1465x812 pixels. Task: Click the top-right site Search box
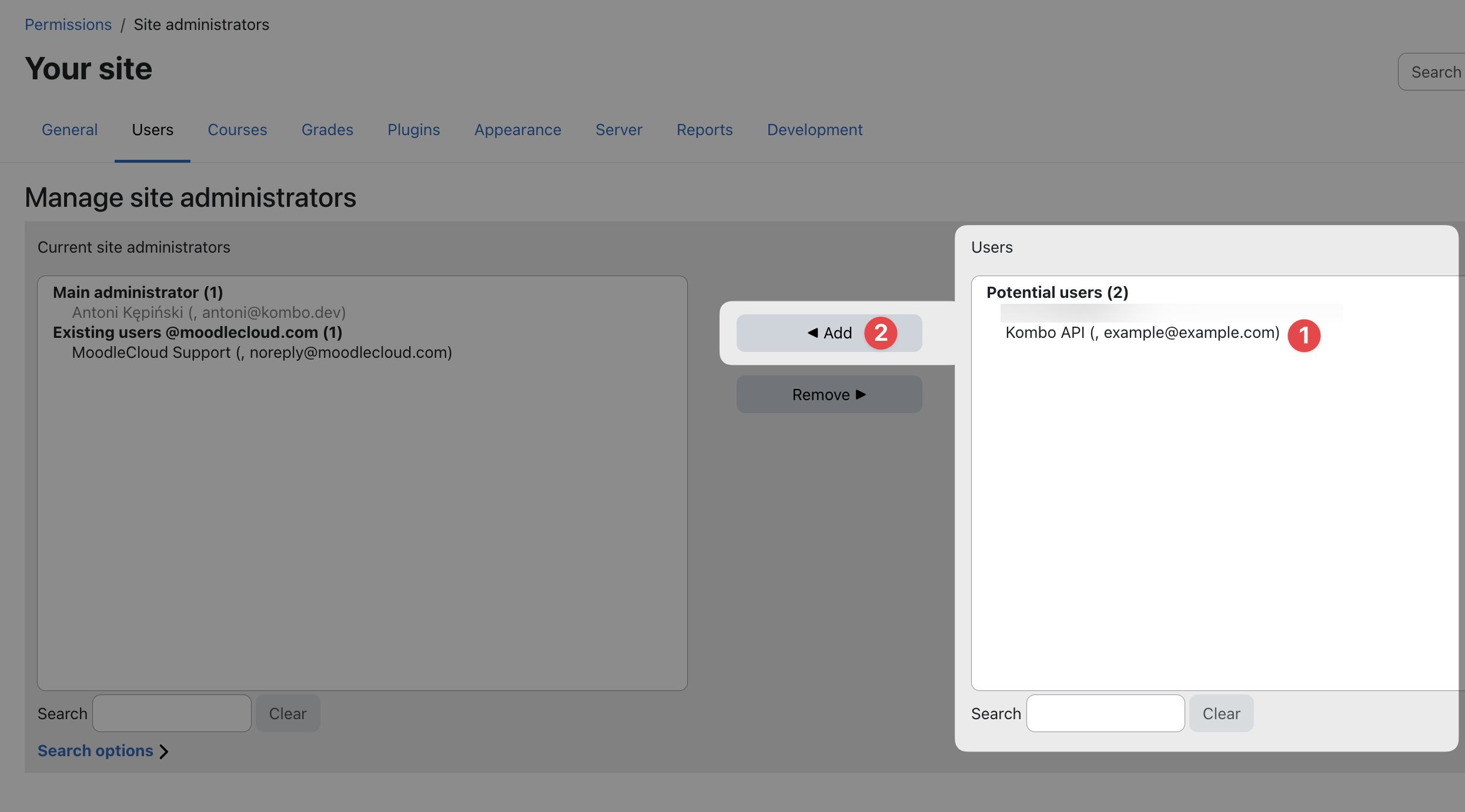click(1434, 72)
